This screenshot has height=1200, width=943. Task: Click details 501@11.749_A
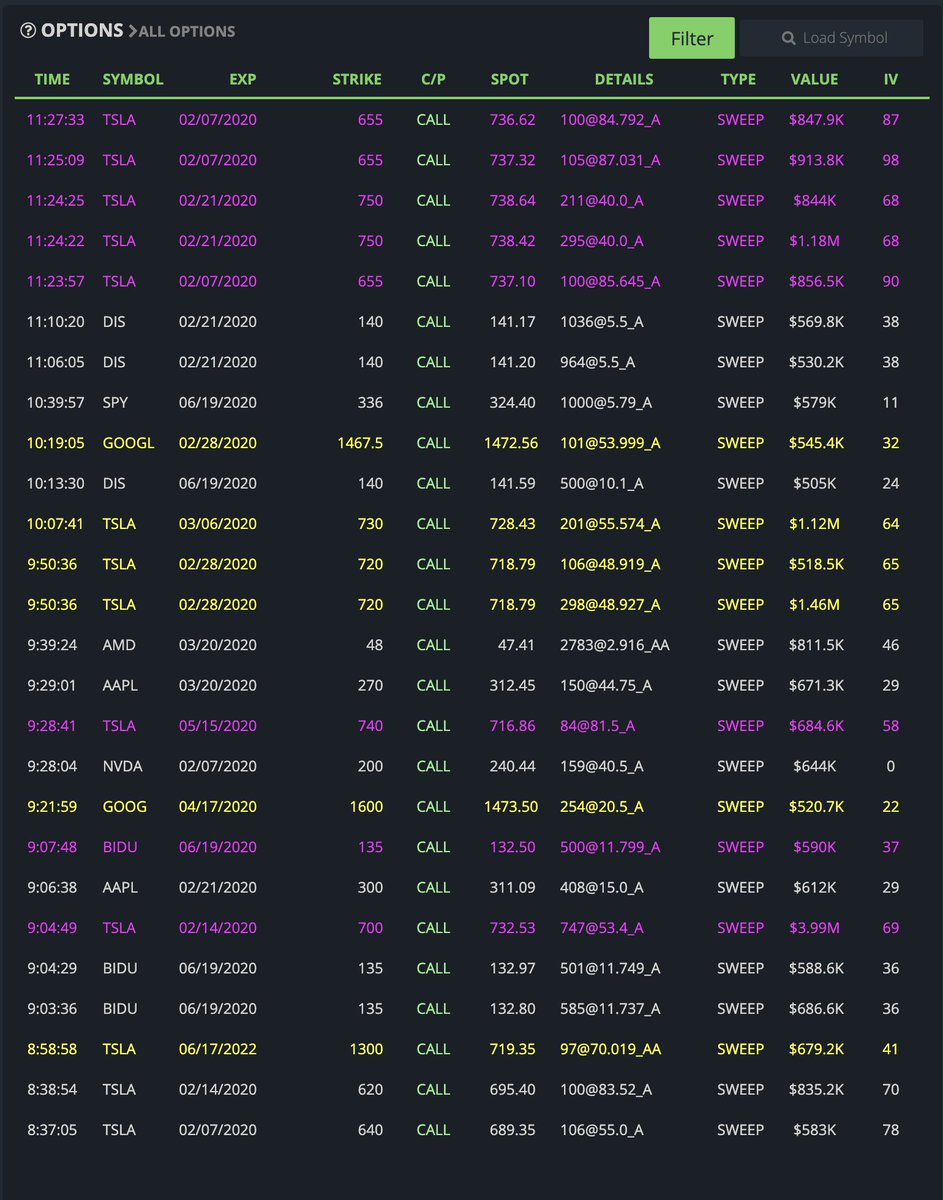610,969
